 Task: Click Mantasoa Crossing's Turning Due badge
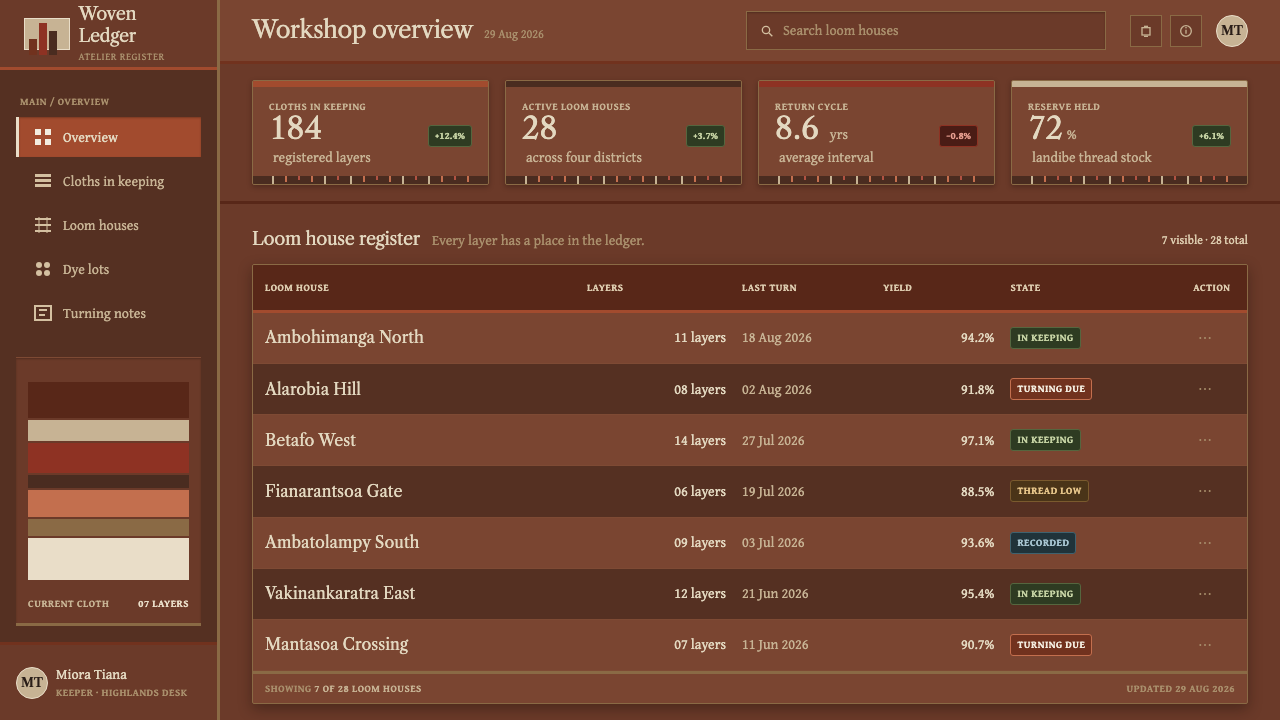point(1051,645)
